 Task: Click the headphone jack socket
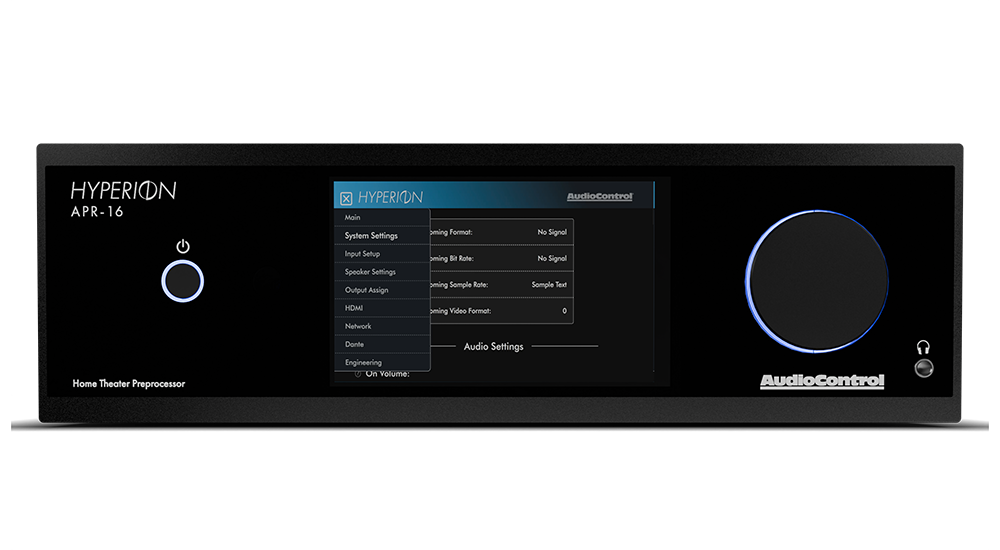click(923, 368)
